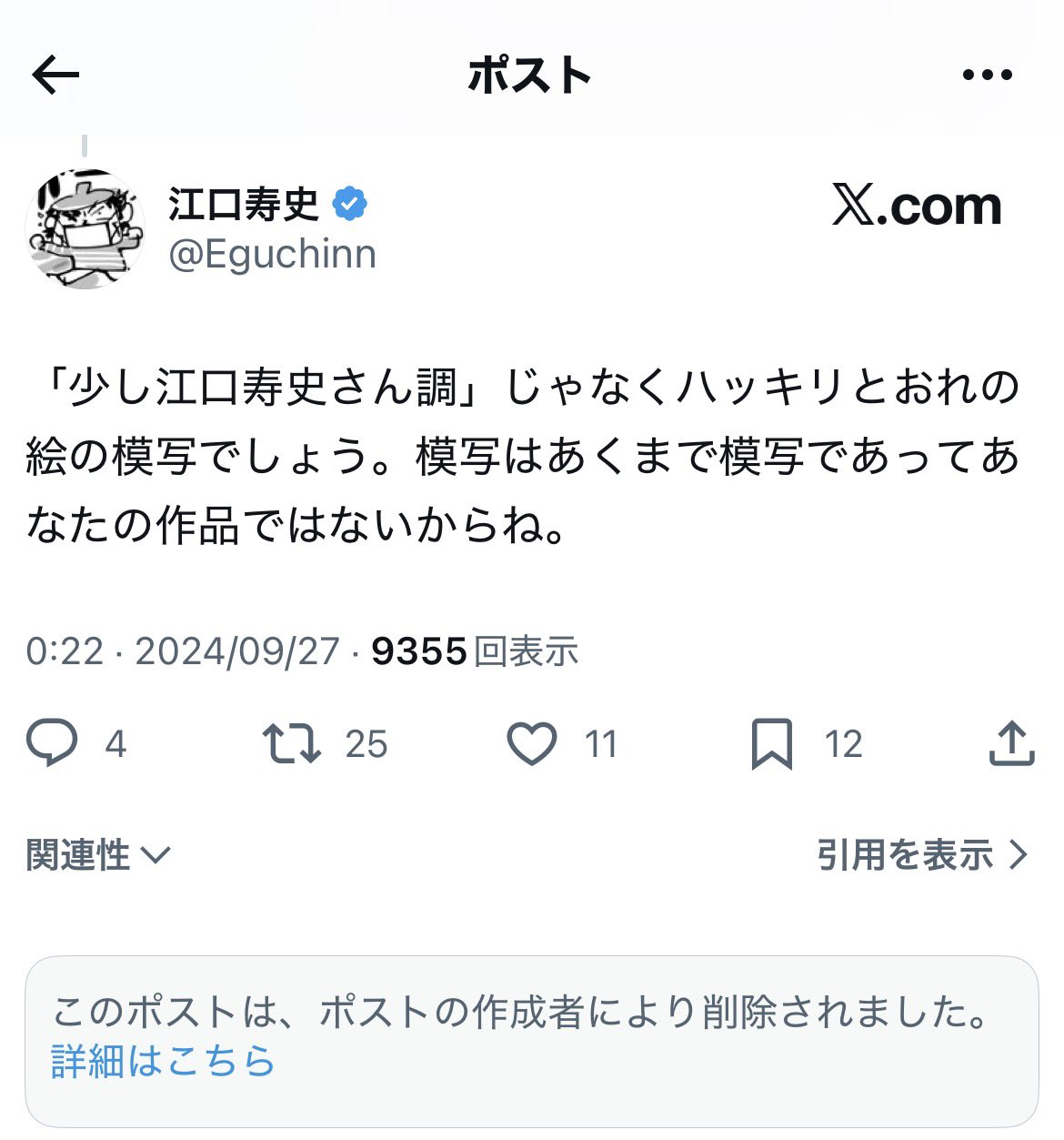This screenshot has height=1140, width=1064.
Task: Open the X.com logo
Action: click(917, 206)
